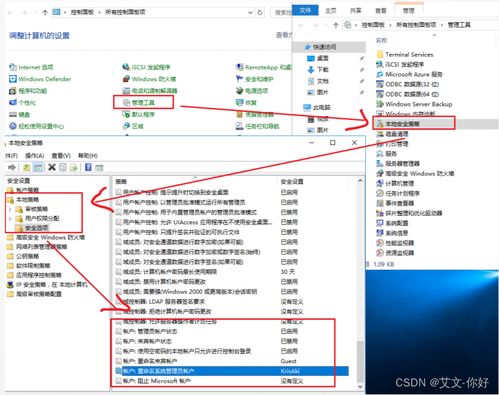Click the policy list vertical scrollbar
The width and height of the screenshot is (499, 395).
pos(360,283)
